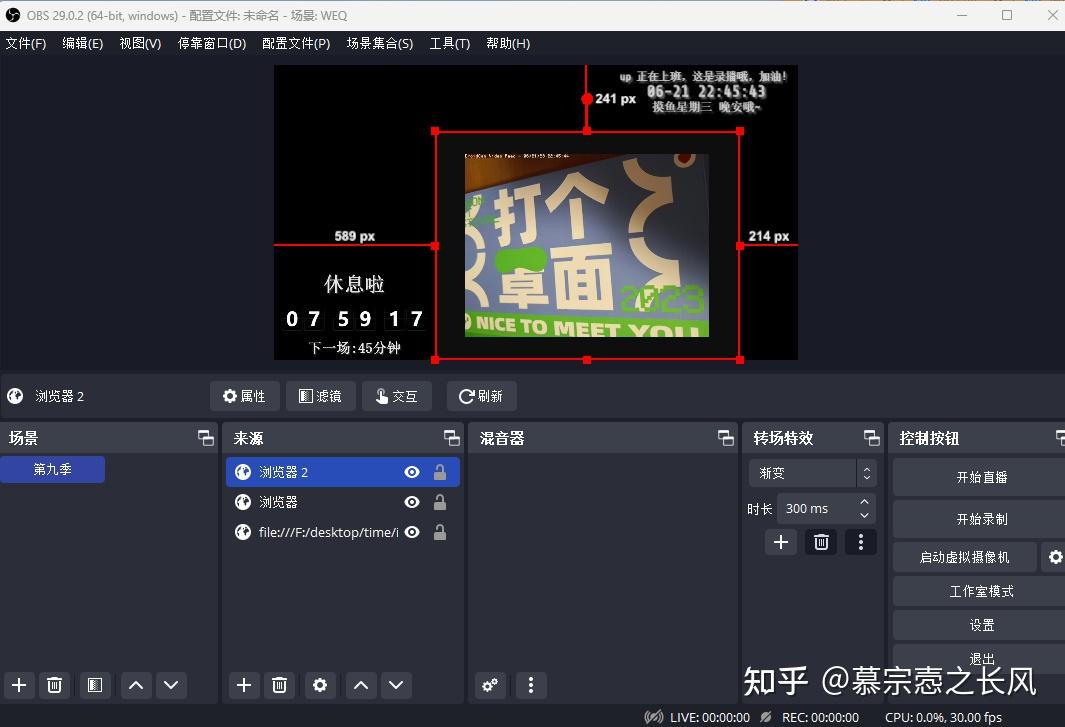Click 开始录制 start recording button

pyautogui.click(x=981, y=519)
